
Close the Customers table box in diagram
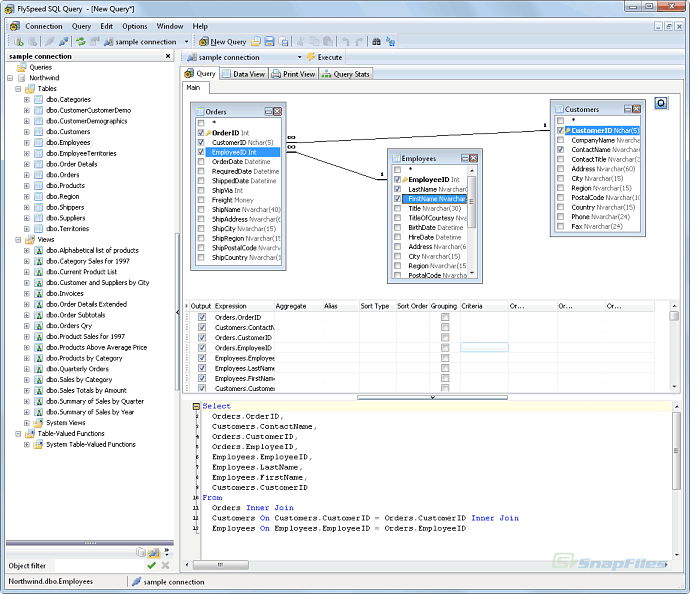(636, 109)
